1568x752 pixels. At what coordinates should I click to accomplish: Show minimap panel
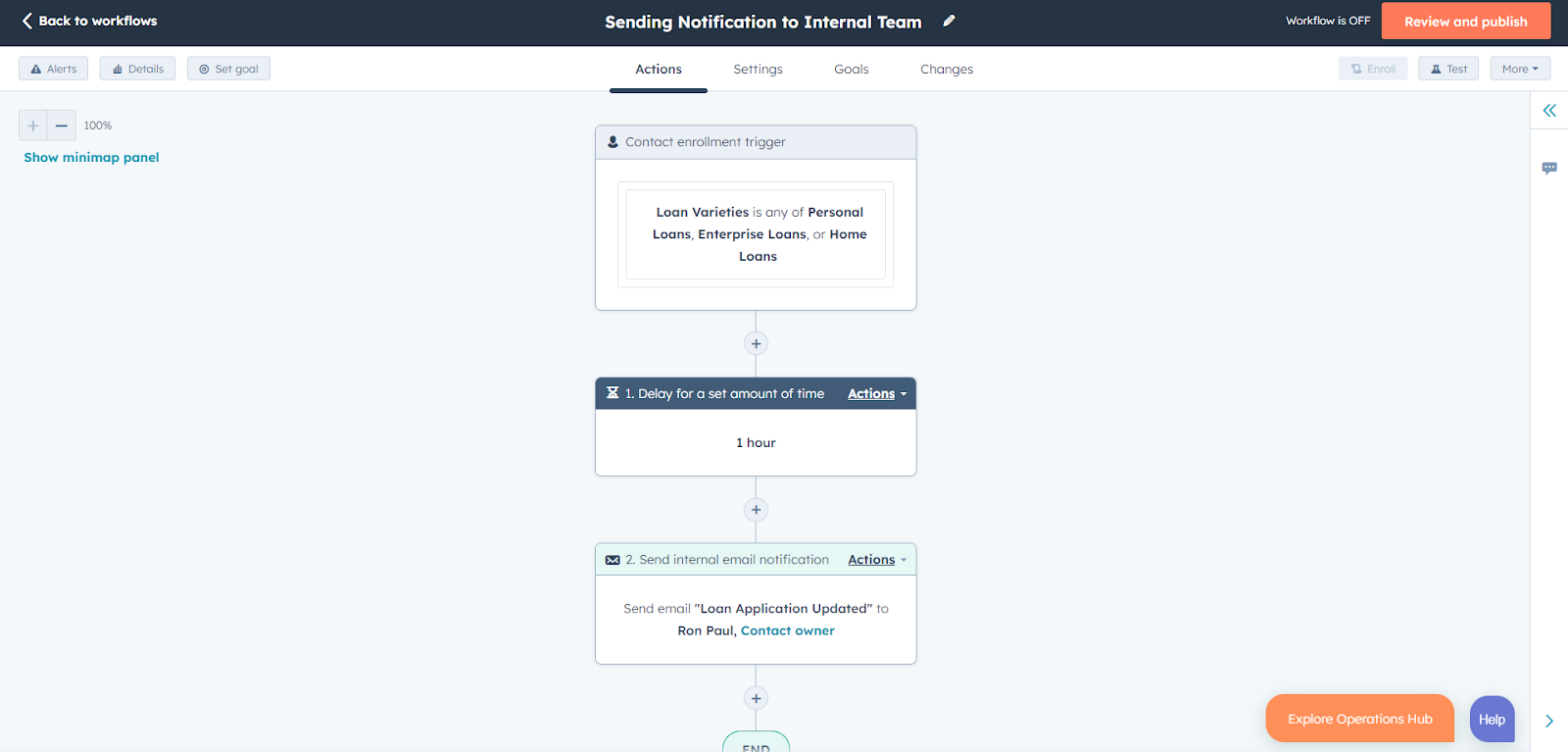pyautogui.click(x=91, y=158)
